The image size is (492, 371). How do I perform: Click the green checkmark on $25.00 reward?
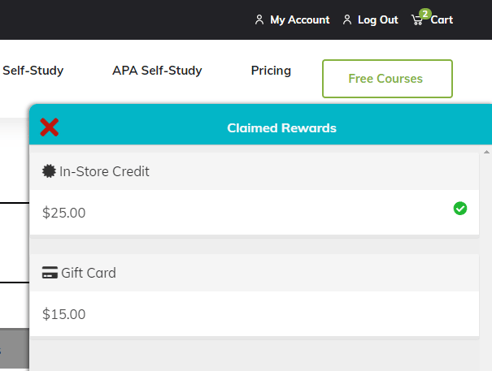point(460,208)
